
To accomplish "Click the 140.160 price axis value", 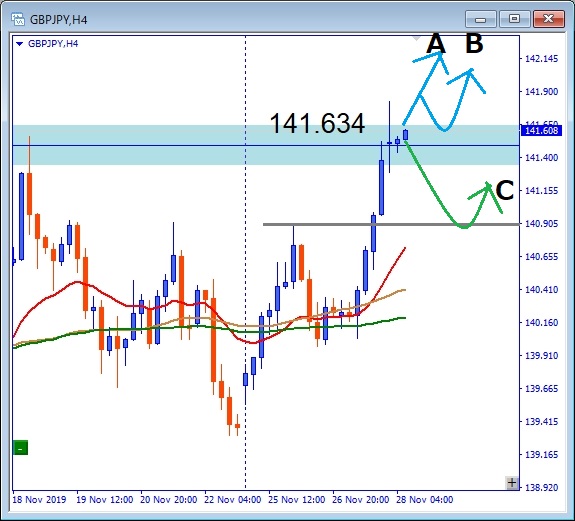I will 541,323.
